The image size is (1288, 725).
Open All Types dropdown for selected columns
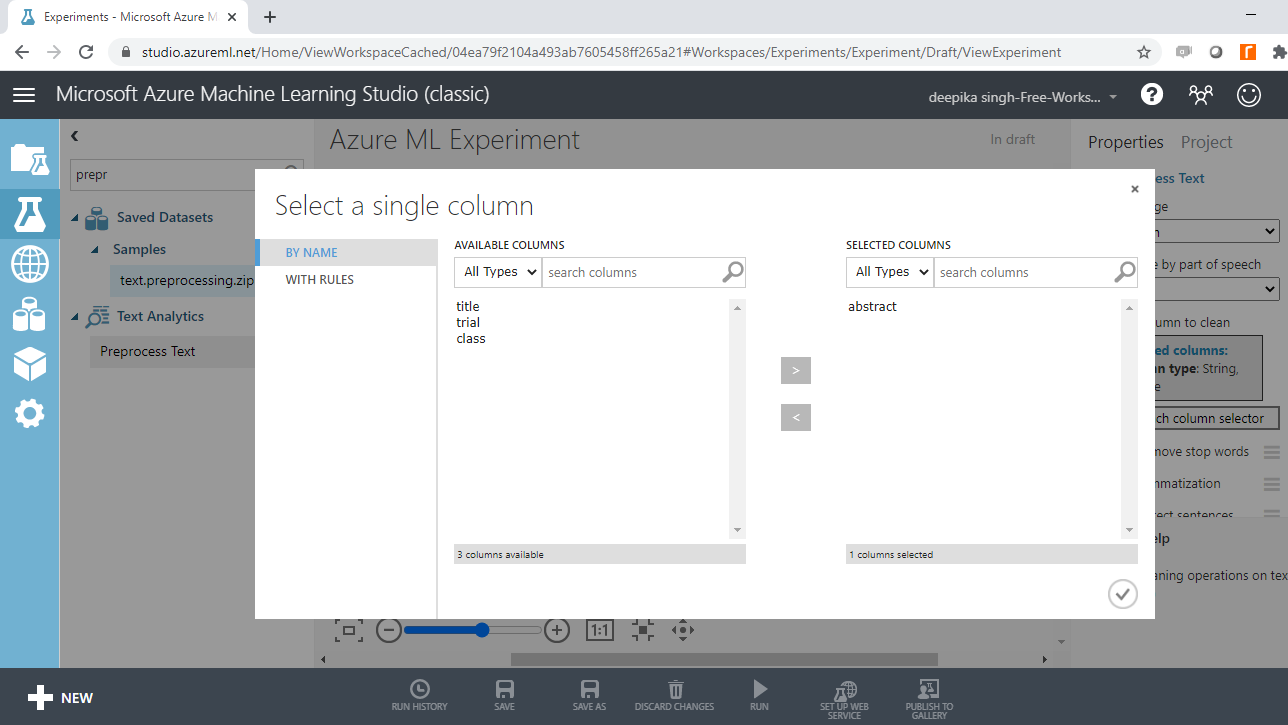[890, 272]
